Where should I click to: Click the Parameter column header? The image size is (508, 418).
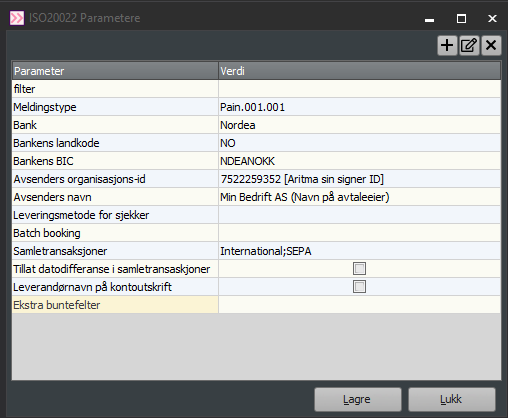point(115,71)
